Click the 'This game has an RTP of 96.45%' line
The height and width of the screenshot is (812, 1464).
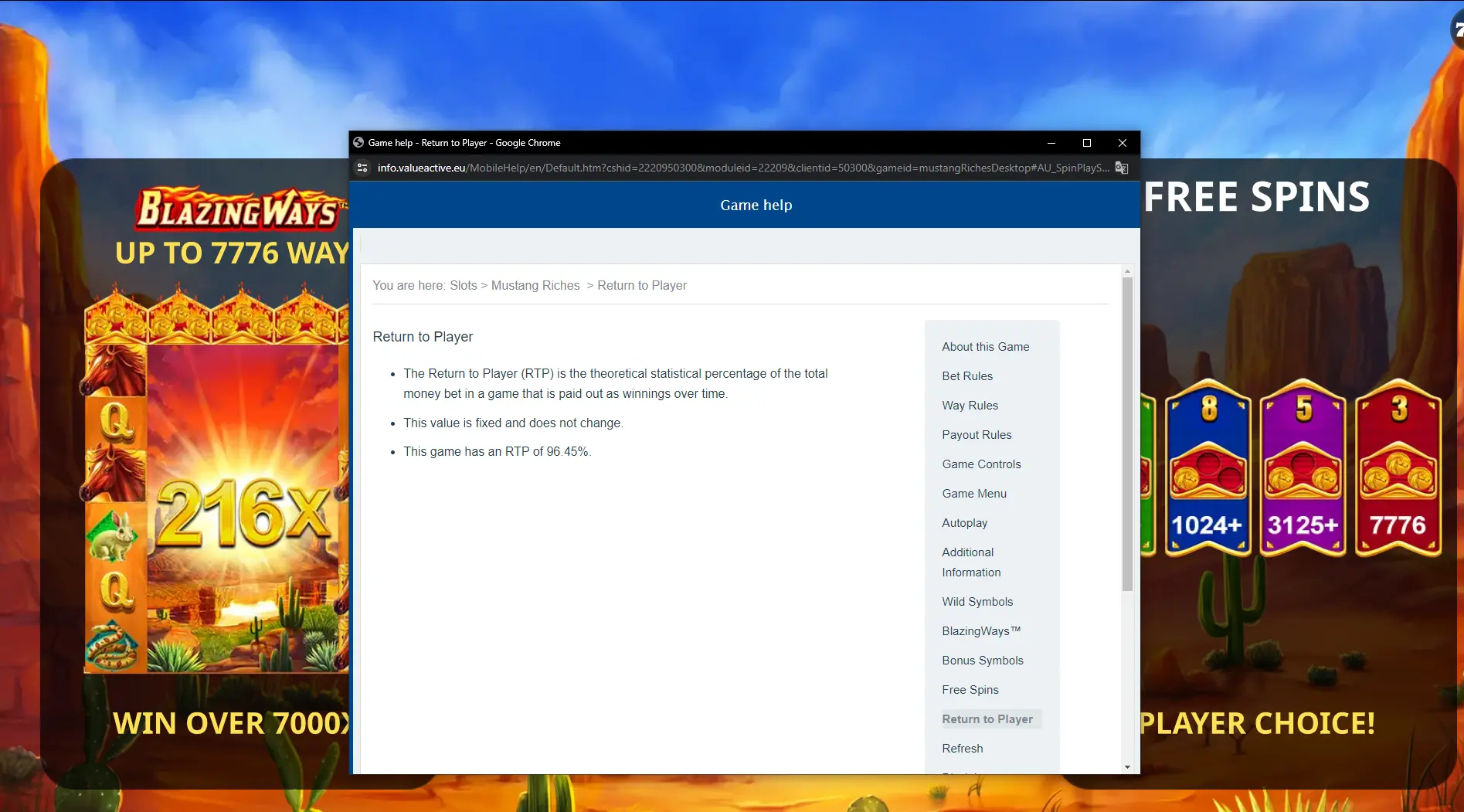pos(497,452)
